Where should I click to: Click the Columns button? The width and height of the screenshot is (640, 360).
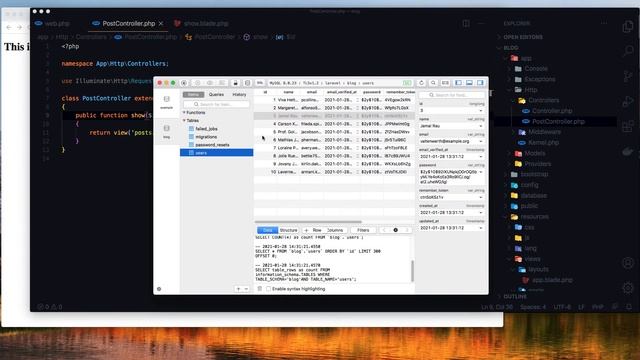tap(335, 230)
